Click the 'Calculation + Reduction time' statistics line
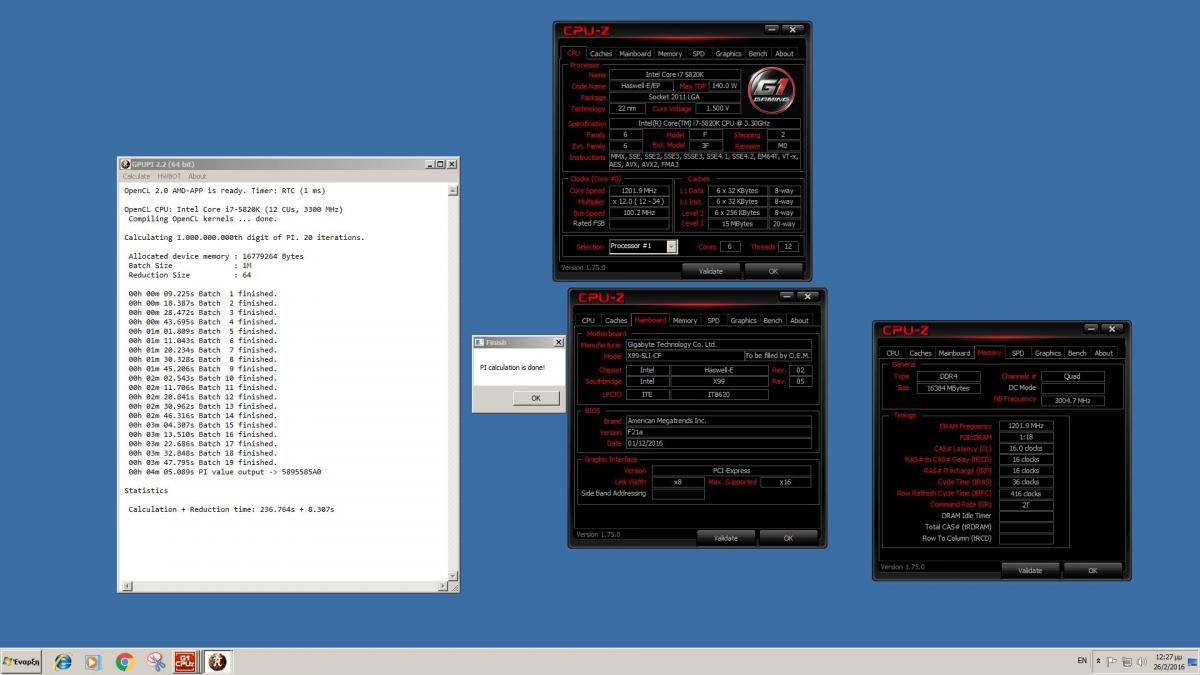The image size is (1200, 675). pyautogui.click(x=231, y=509)
